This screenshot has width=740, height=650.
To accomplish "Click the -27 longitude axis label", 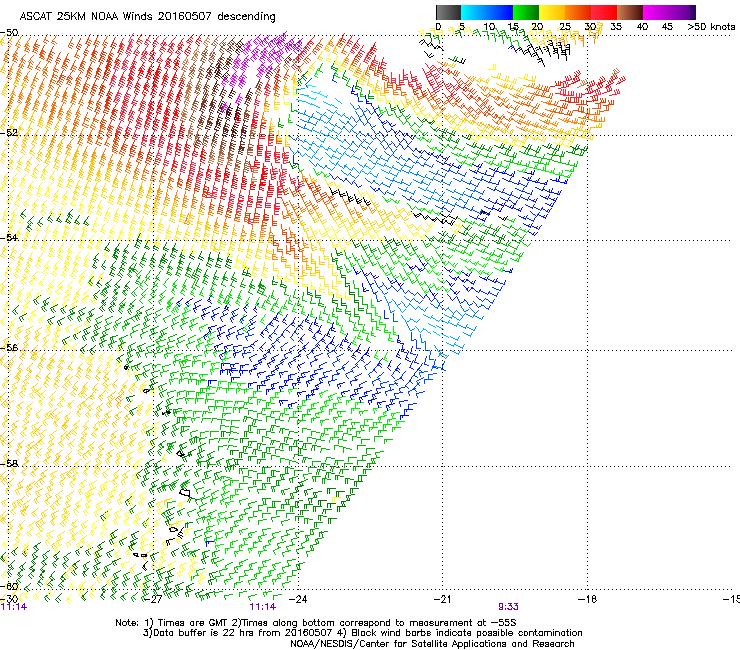I will click(x=153, y=599).
